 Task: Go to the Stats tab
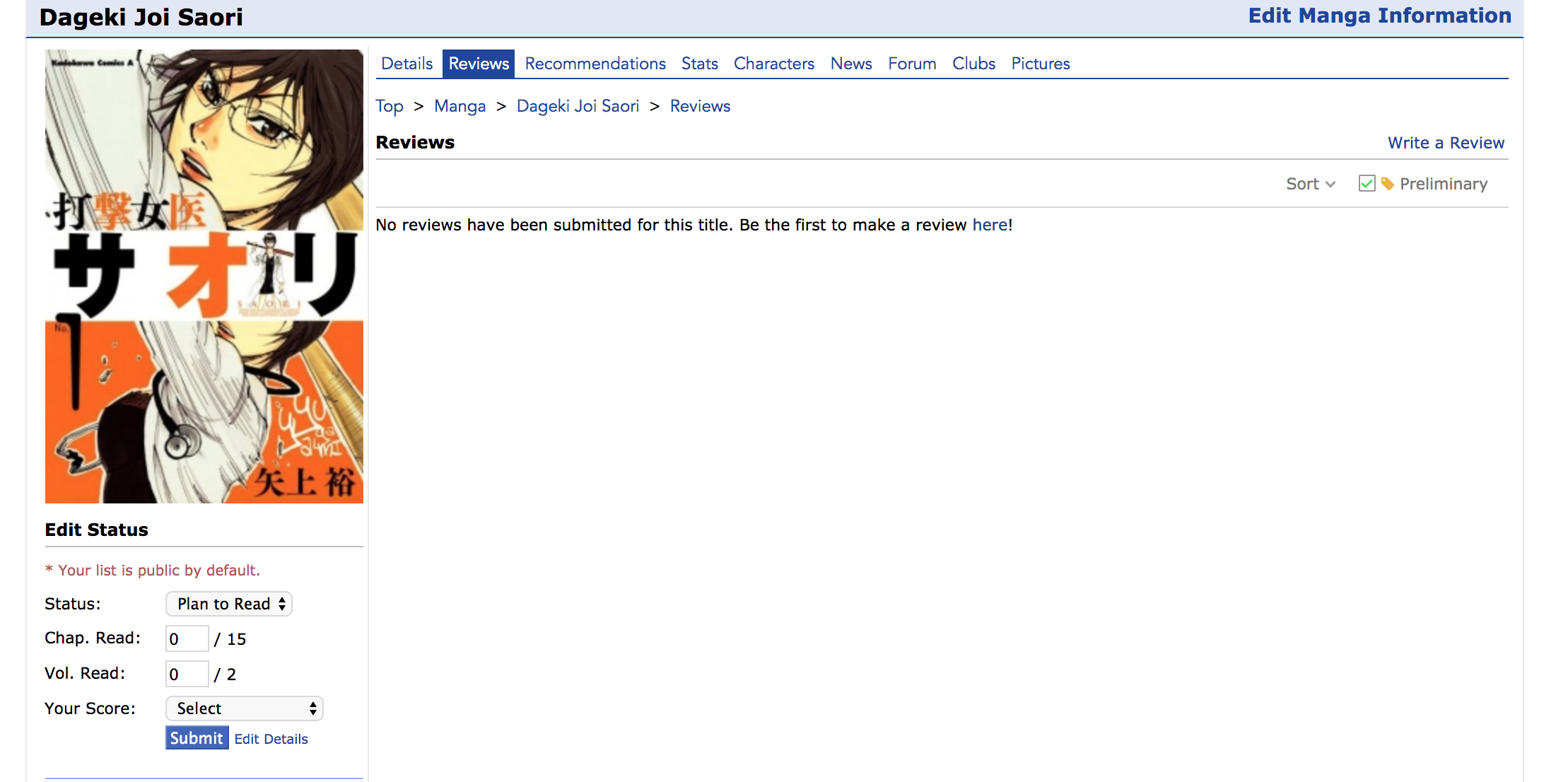coord(699,64)
